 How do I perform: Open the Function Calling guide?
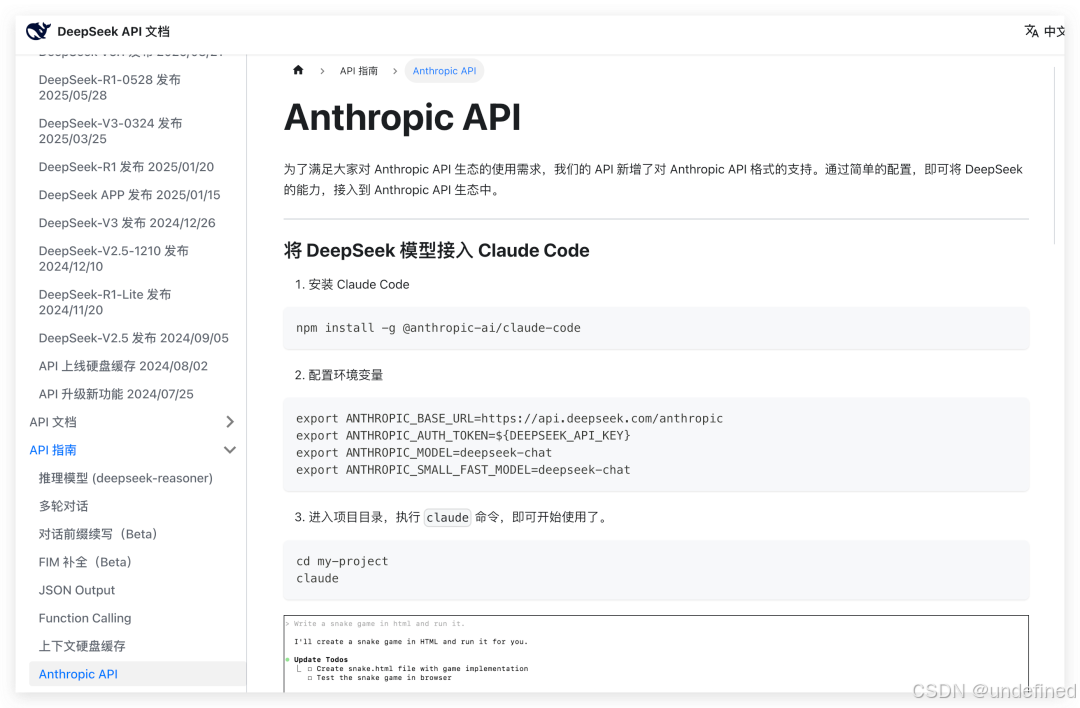tap(85, 618)
